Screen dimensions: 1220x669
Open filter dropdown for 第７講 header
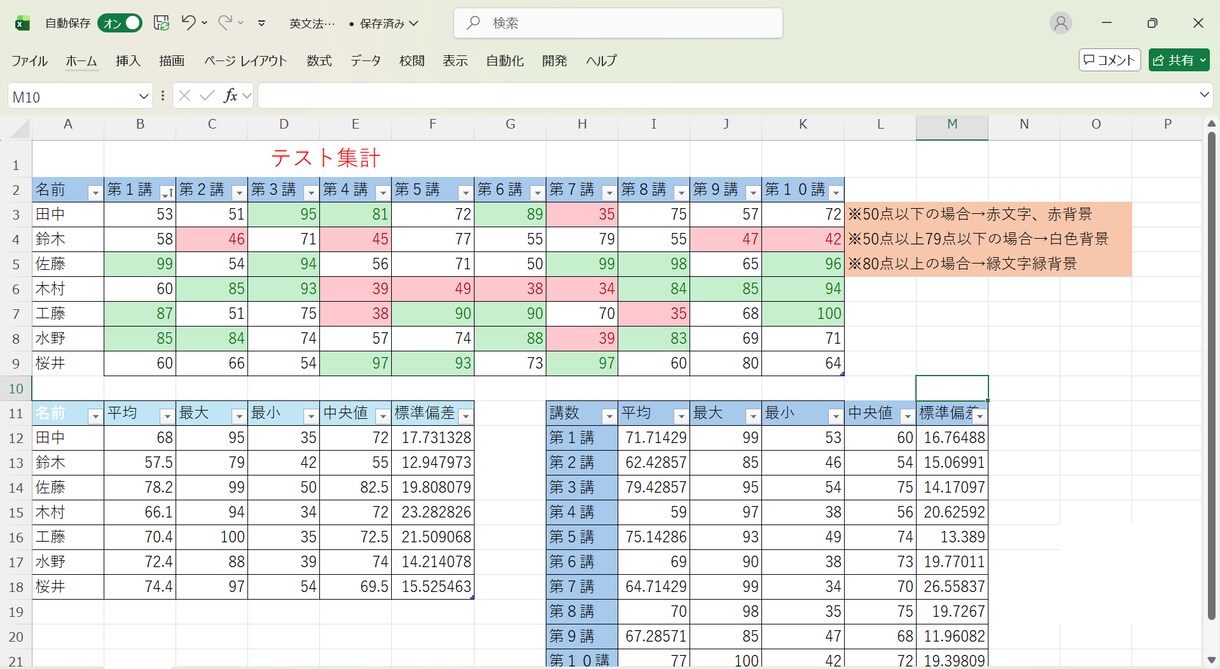pyautogui.click(x=609, y=192)
